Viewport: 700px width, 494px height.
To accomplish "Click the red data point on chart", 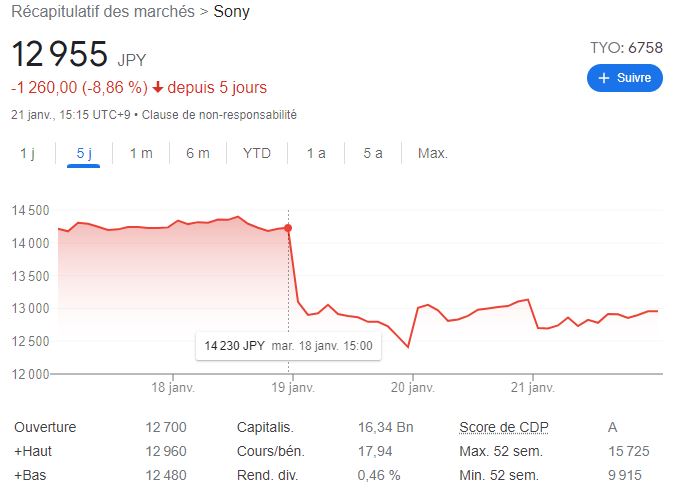I will [x=288, y=228].
